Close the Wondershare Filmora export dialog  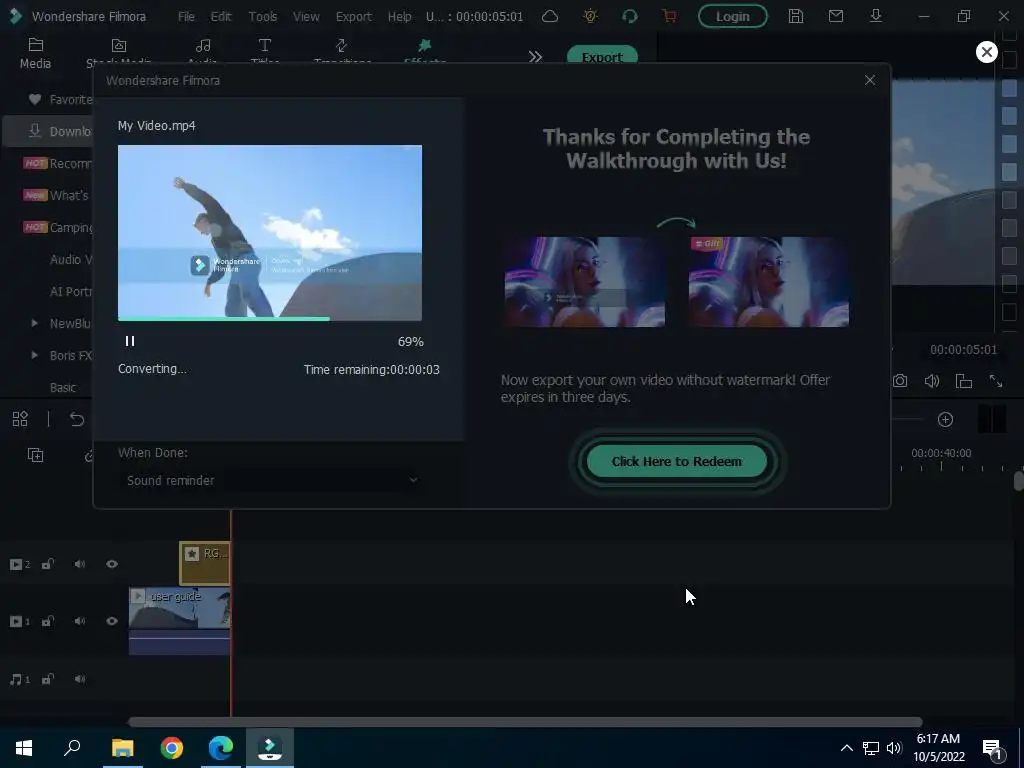point(869,80)
